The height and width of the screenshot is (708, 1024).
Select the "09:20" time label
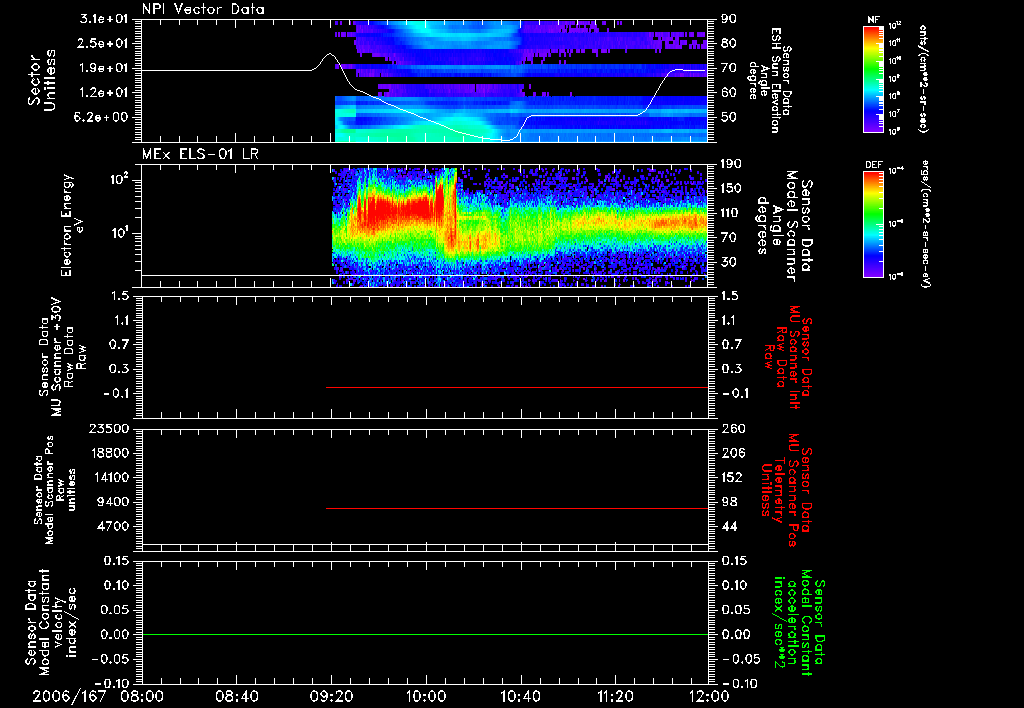(x=332, y=697)
